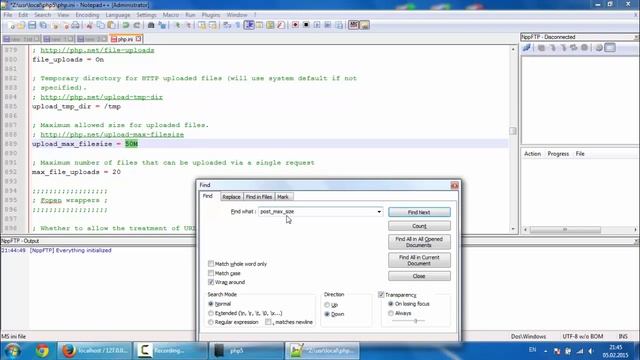Click the Save toolbar icon
The width and height of the screenshot is (640, 360).
coord(32,25)
